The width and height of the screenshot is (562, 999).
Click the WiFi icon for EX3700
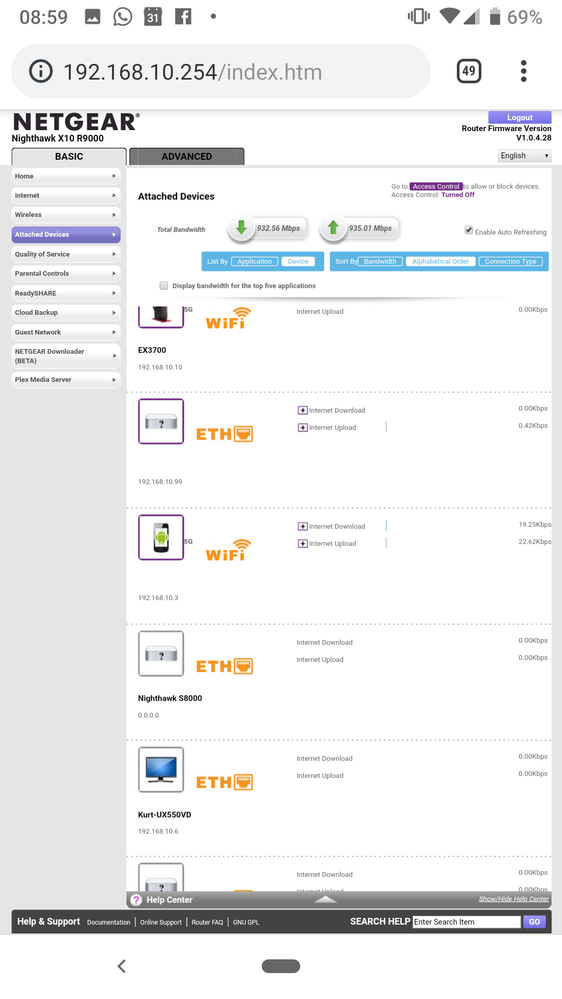(x=228, y=318)
